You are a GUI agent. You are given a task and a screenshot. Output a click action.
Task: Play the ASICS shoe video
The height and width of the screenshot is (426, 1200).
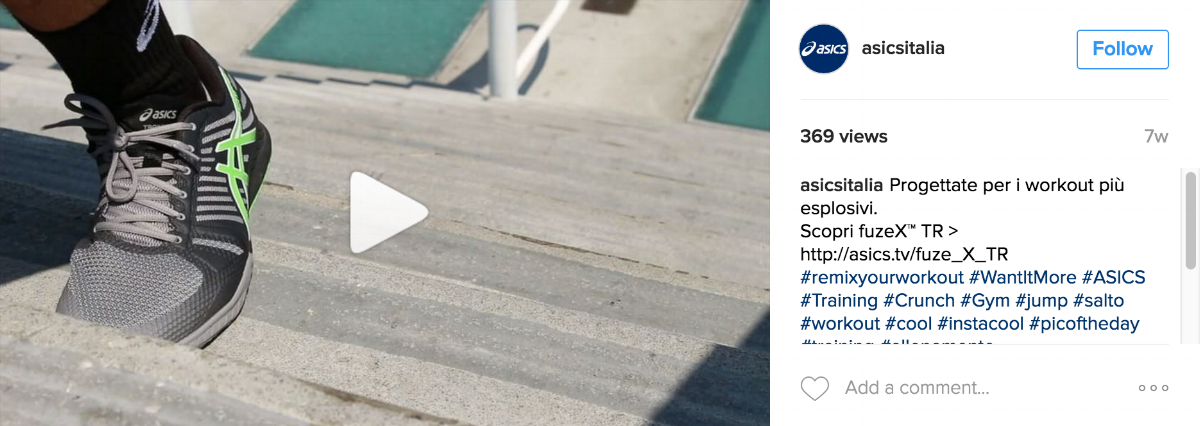point(388,212)
